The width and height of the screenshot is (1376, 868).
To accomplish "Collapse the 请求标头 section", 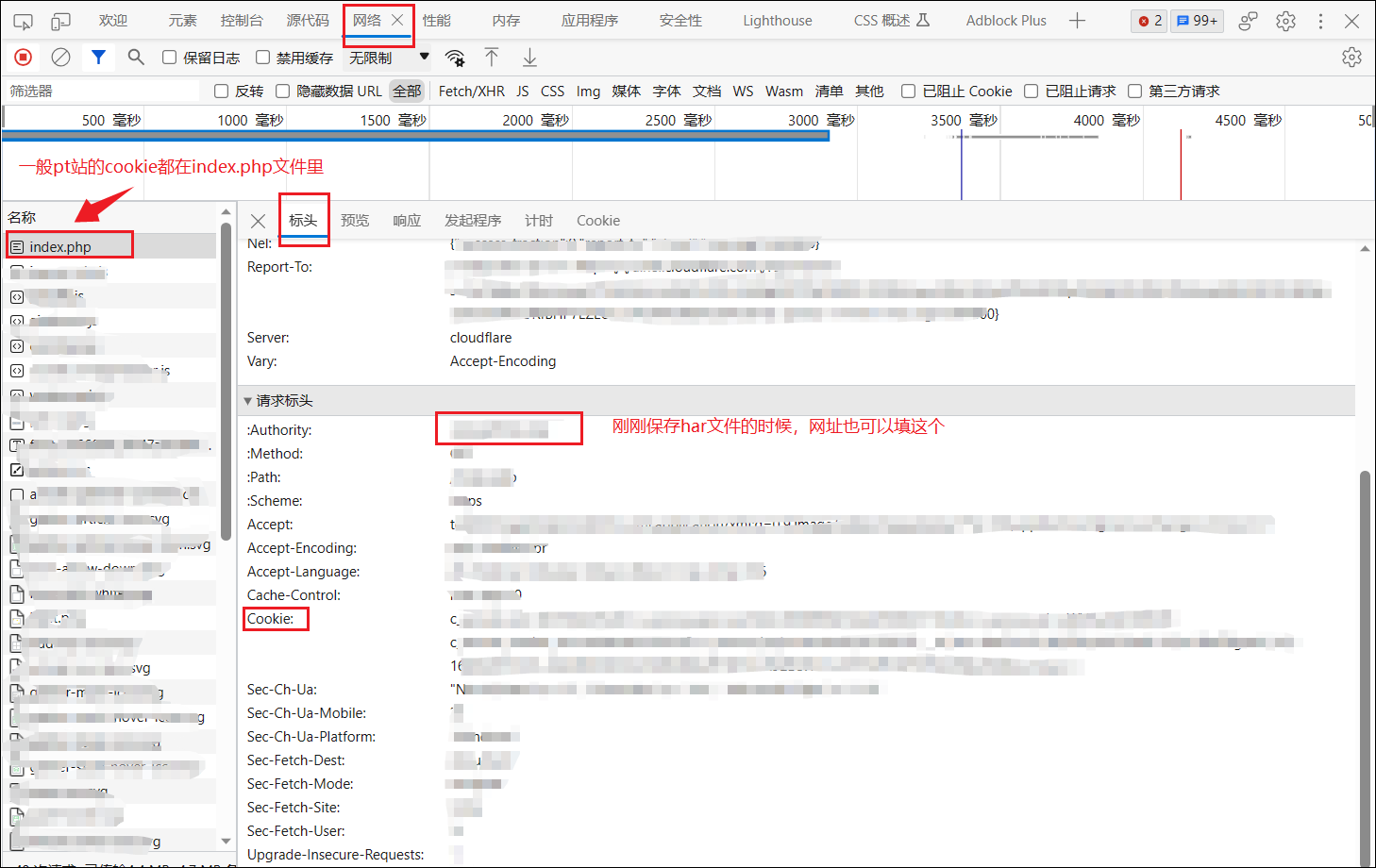I will point(248,401).
